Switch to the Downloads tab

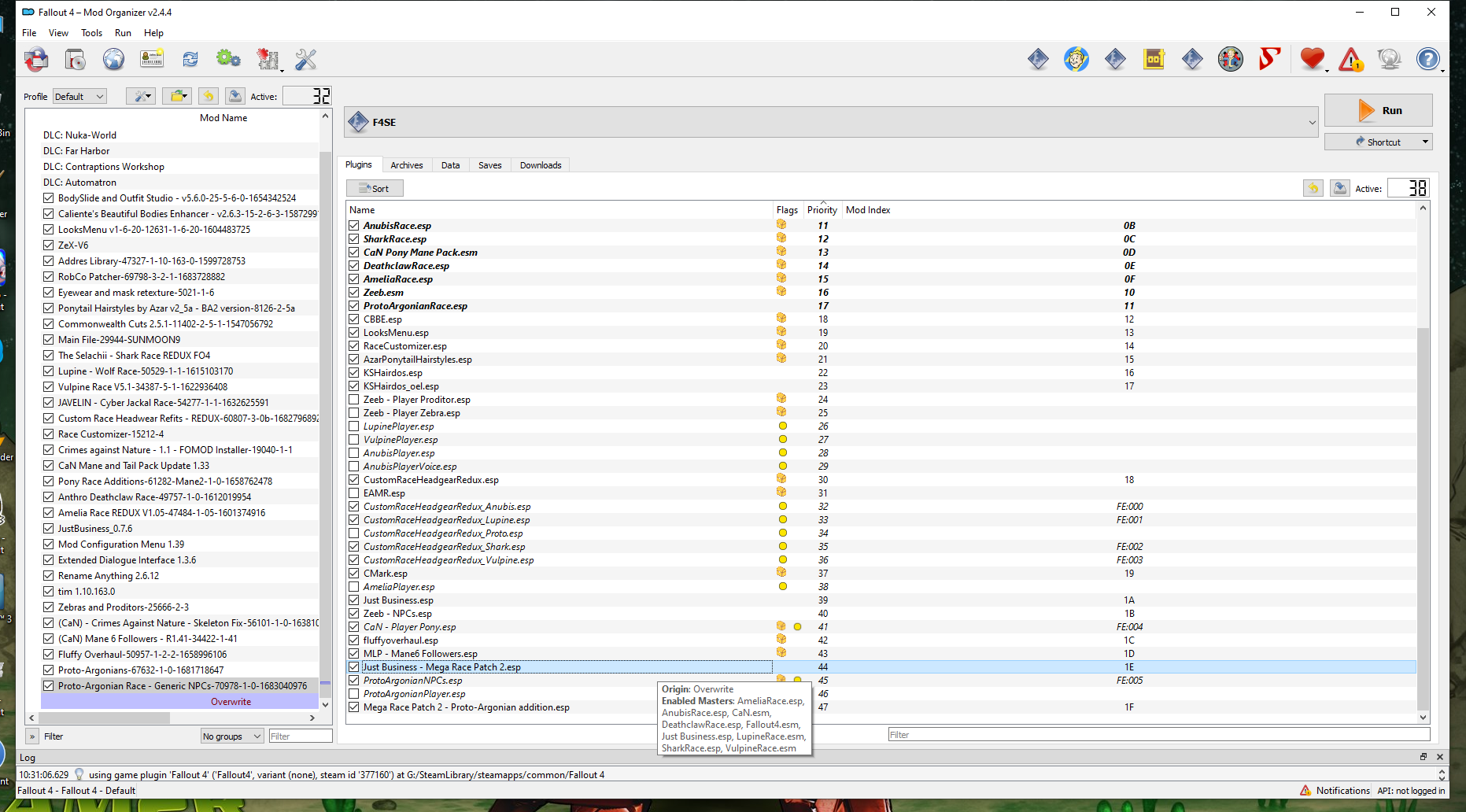tap(541, 165)
